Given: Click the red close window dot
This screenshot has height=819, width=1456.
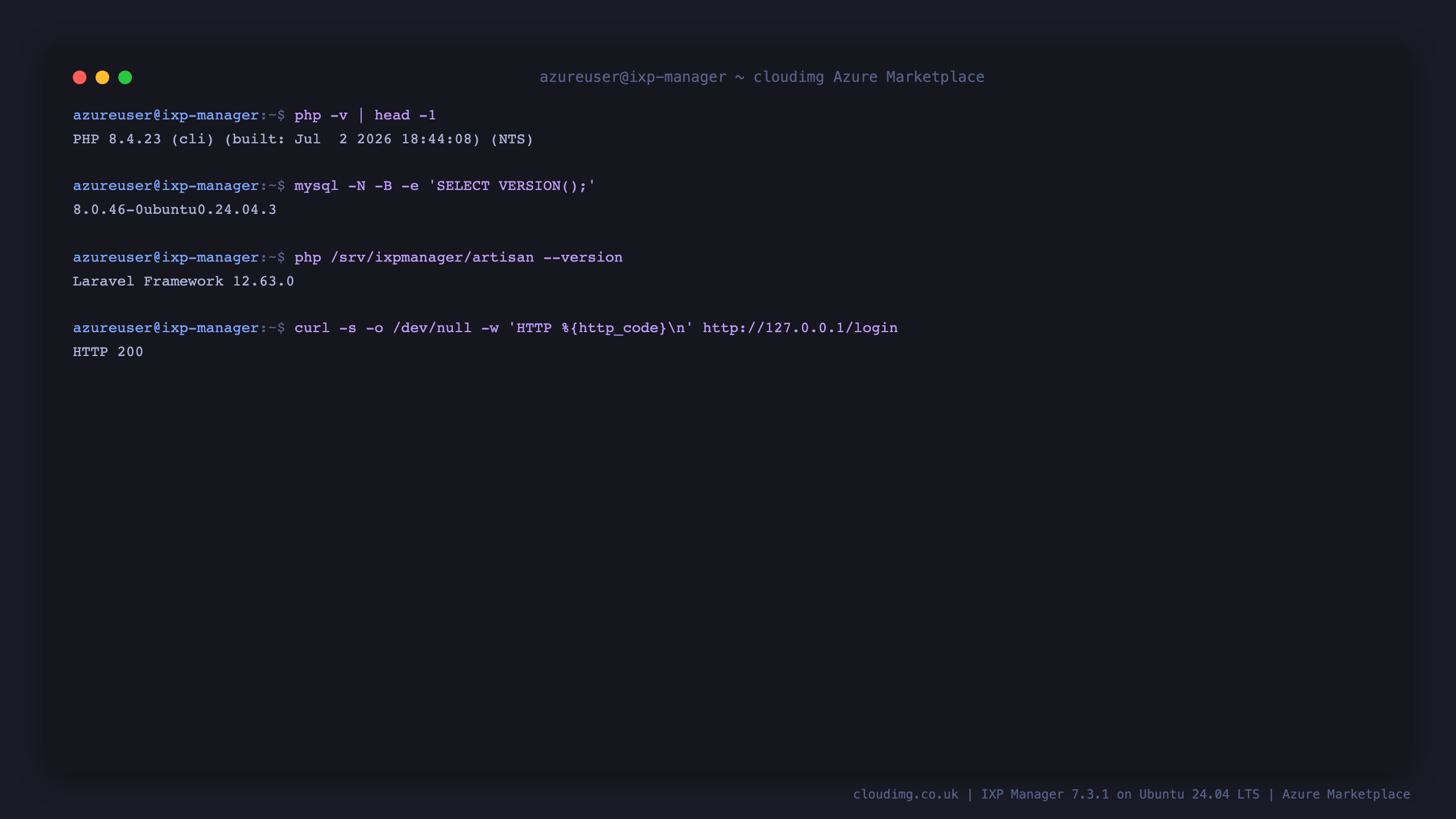Looking at the screenshot, I should pos(80,77).
